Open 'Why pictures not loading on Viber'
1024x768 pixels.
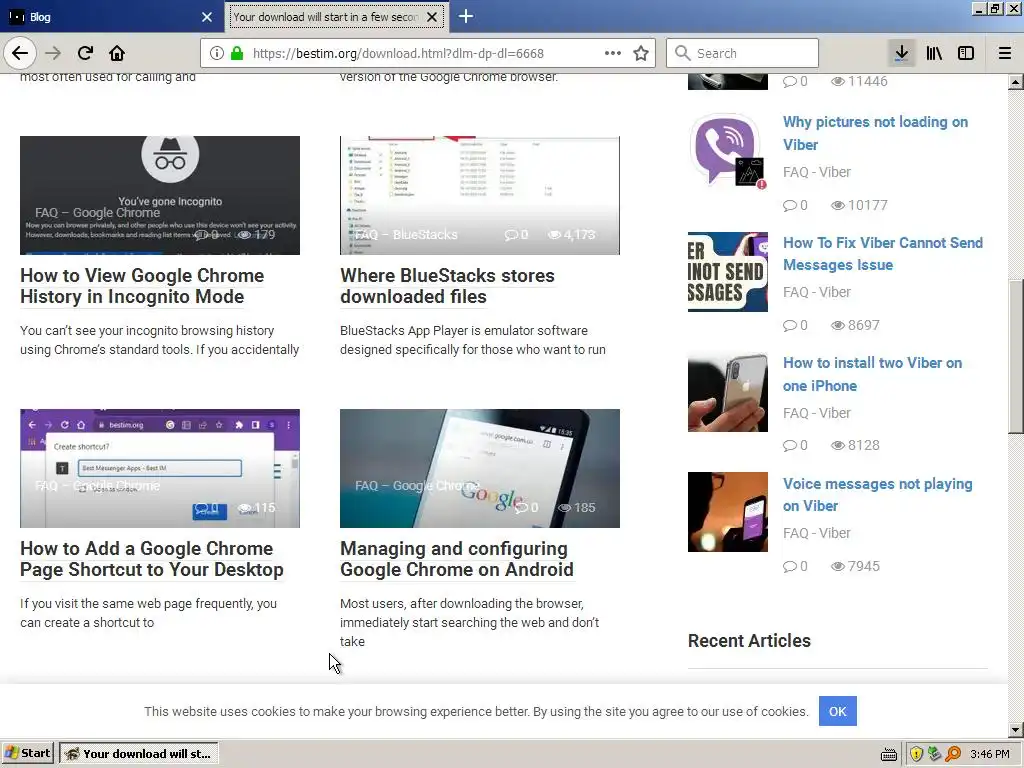875,133
